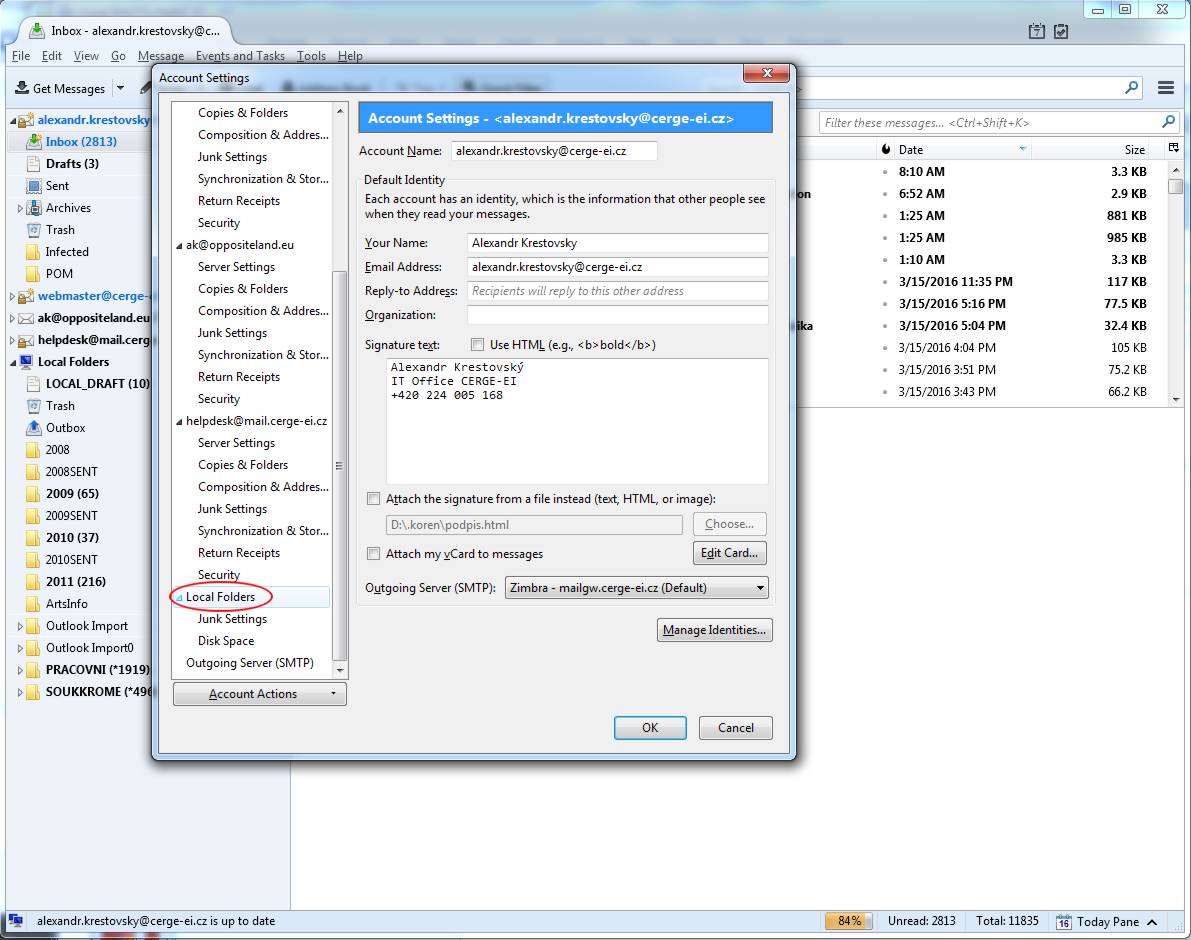
Task: Select the Inbox folder icon
Action: coord(34,142)
